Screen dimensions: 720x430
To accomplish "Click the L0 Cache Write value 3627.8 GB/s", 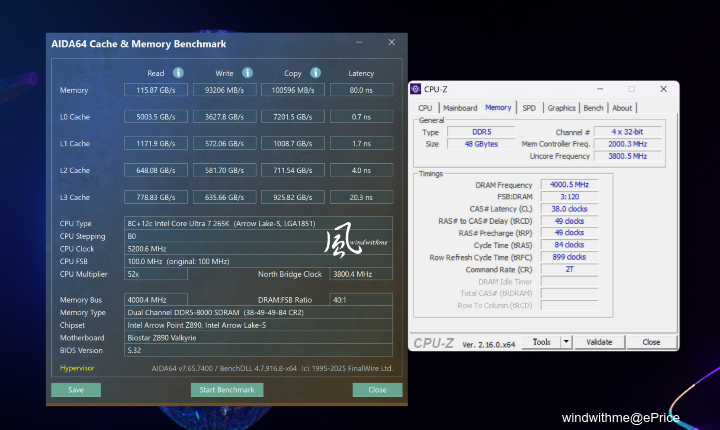I will (x=225, y=117).
